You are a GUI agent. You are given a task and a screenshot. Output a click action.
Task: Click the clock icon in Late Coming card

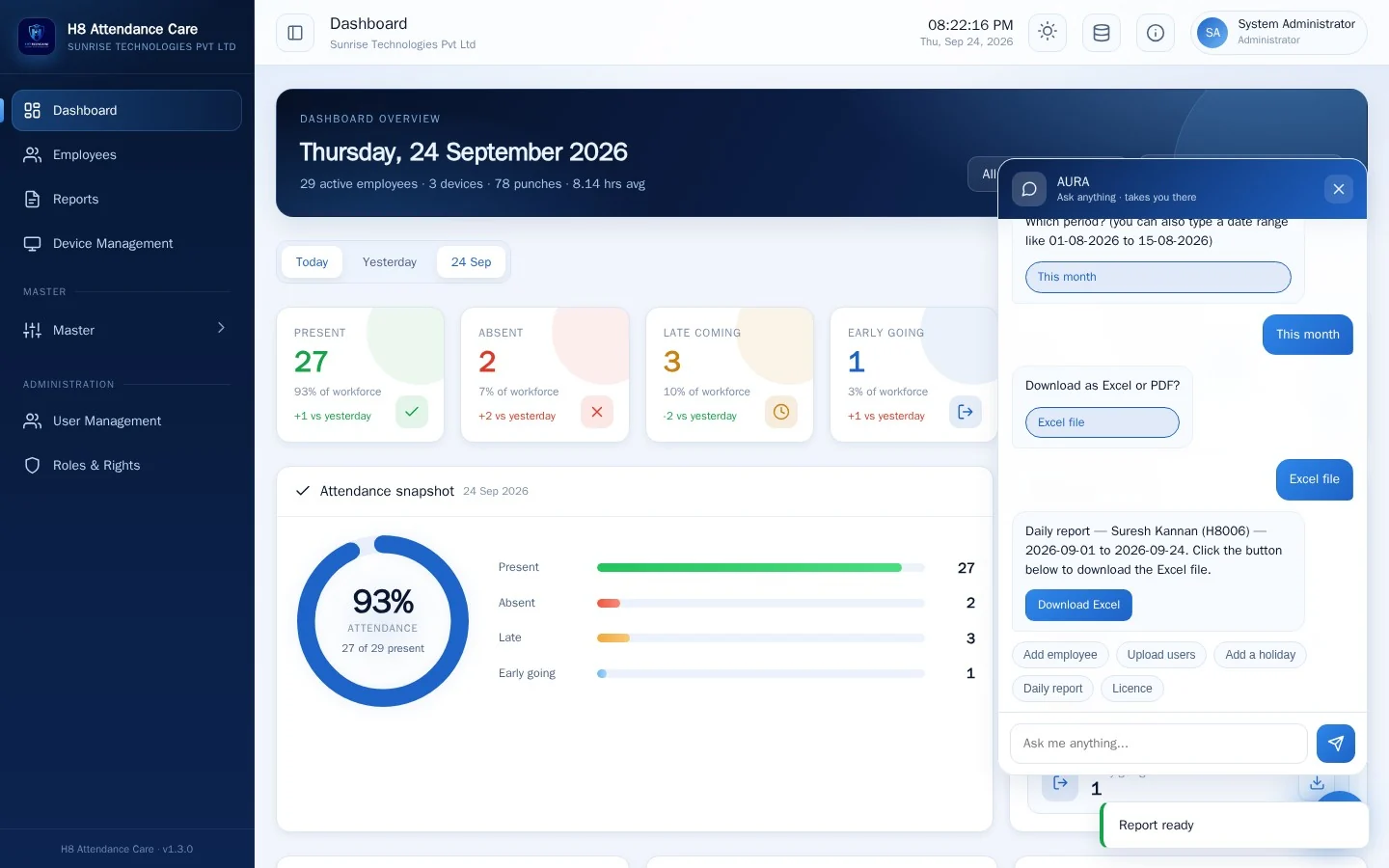[781, 412]
